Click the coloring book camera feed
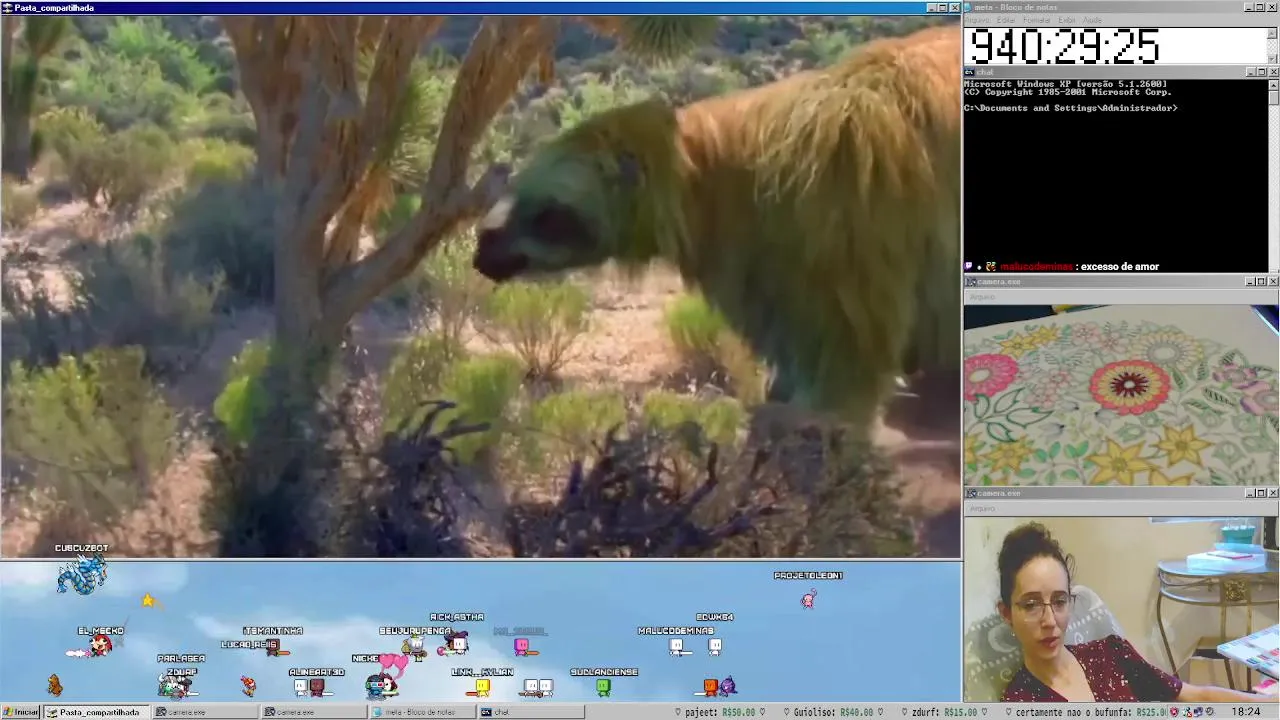This screenshot has height=720, width=1280. (1121, 395)
